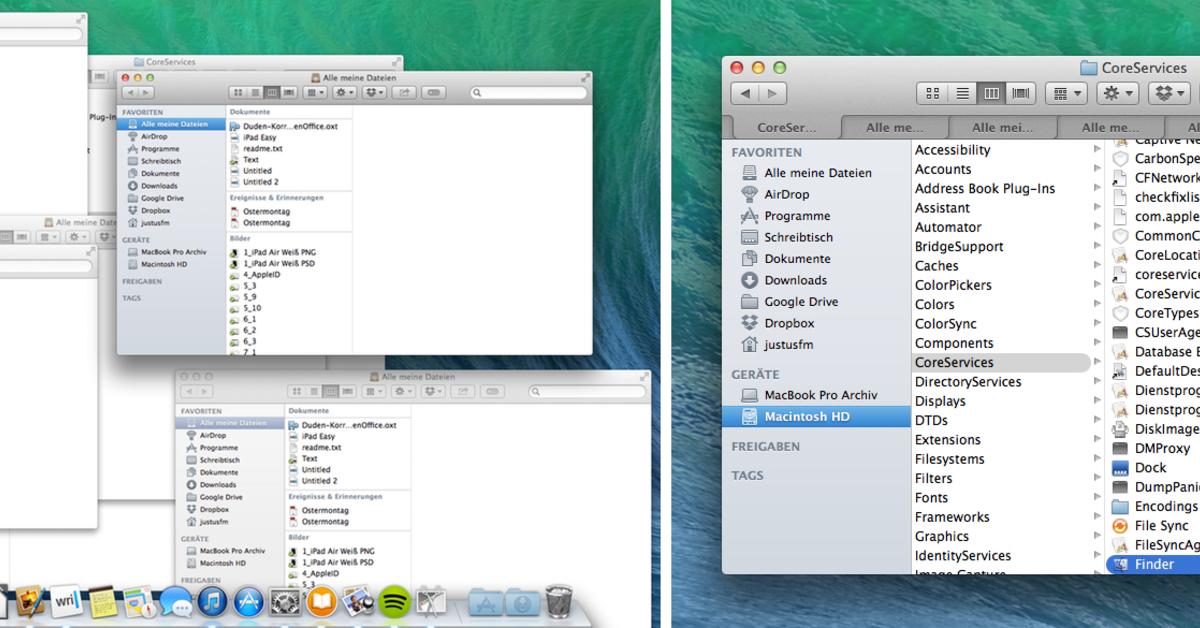
Task: Enter full screen for the front Alle meine Dateien window
Action: click(x=585, y=77)
